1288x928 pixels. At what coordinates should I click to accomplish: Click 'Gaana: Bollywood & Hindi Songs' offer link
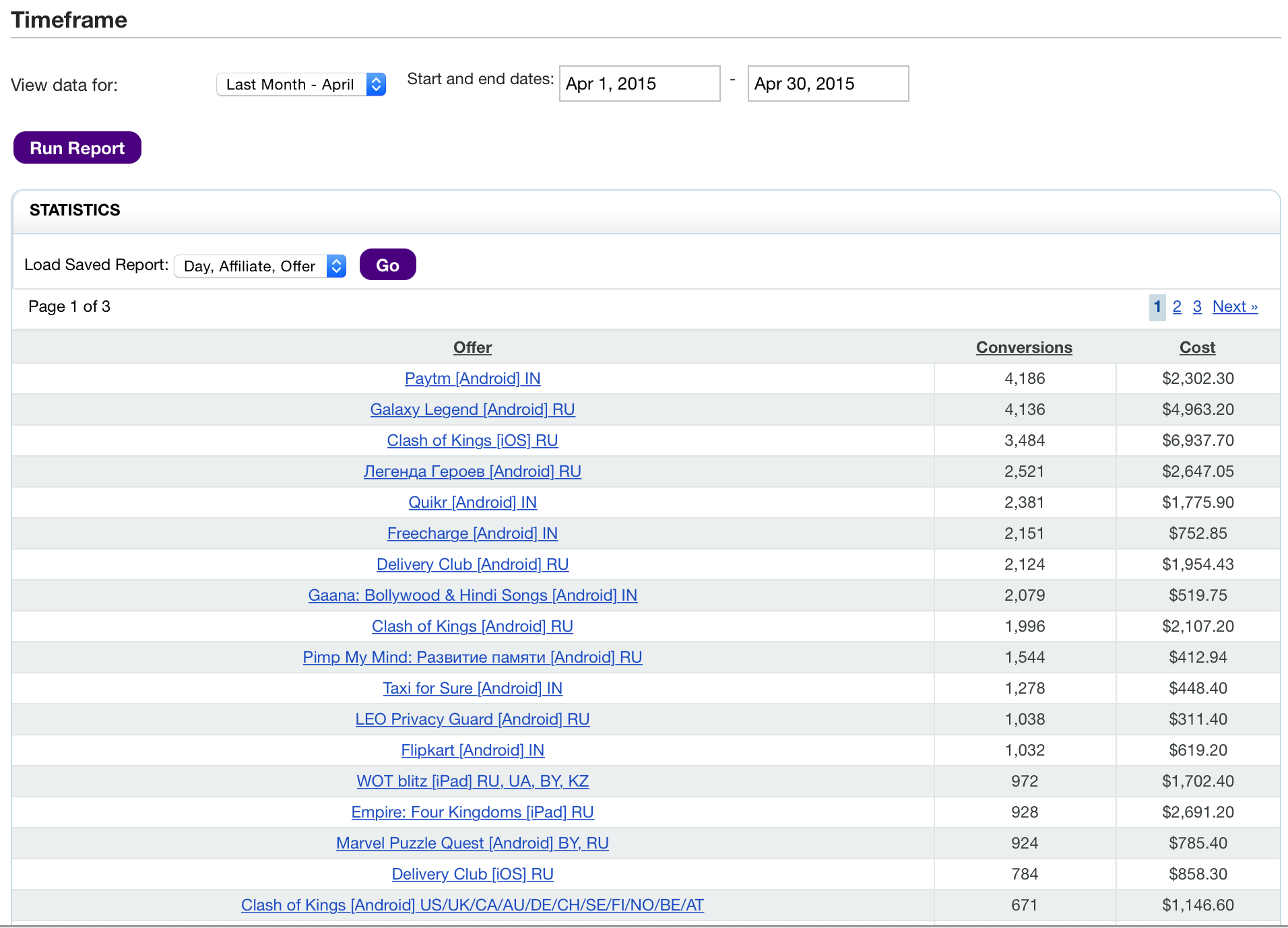pyautogui.click(x=472, y=595)
